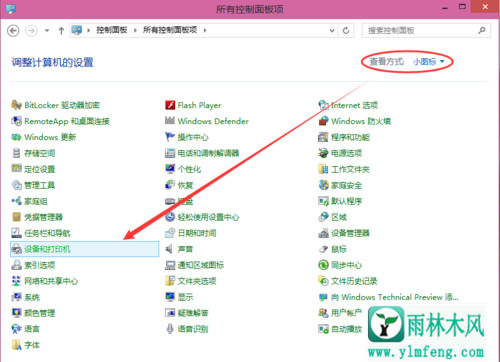Click 文件夹选项 link
The image size is (500, 362).
pyautogui.click(x=197, y=281)
